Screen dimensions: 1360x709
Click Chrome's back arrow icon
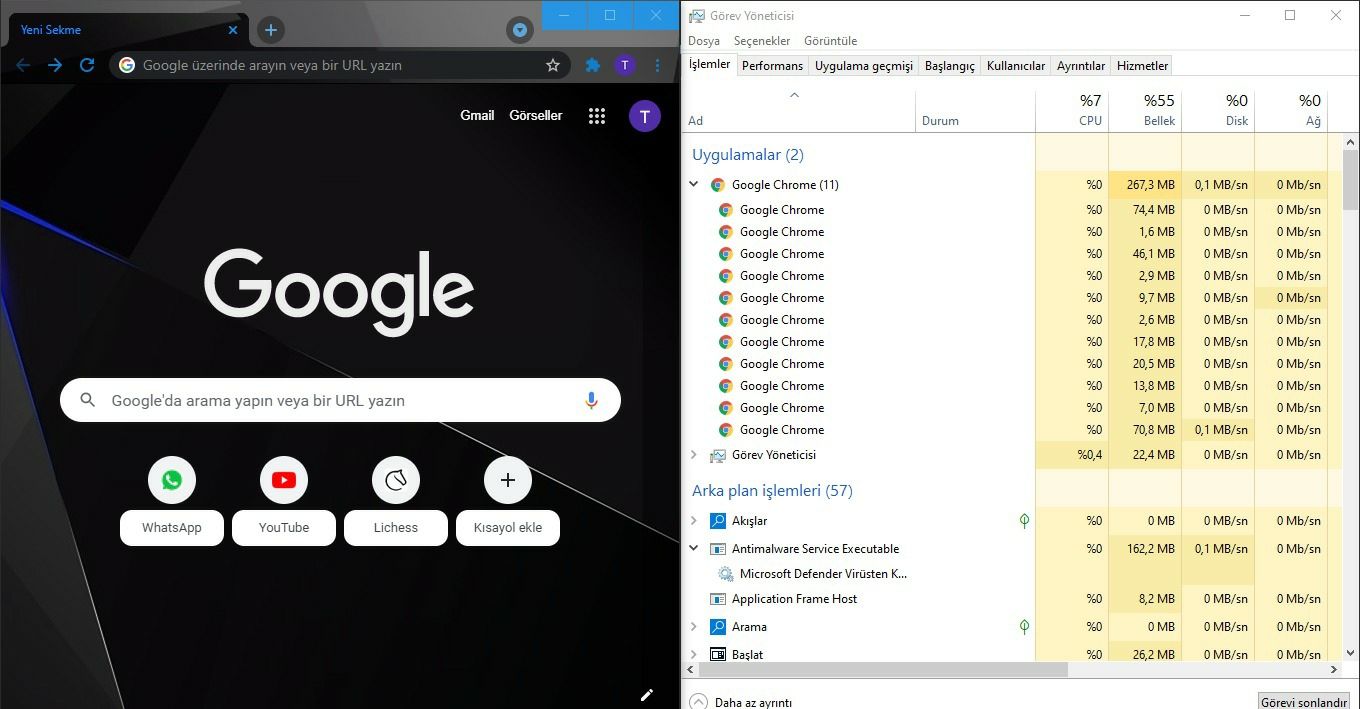click(x=22, y=65)
